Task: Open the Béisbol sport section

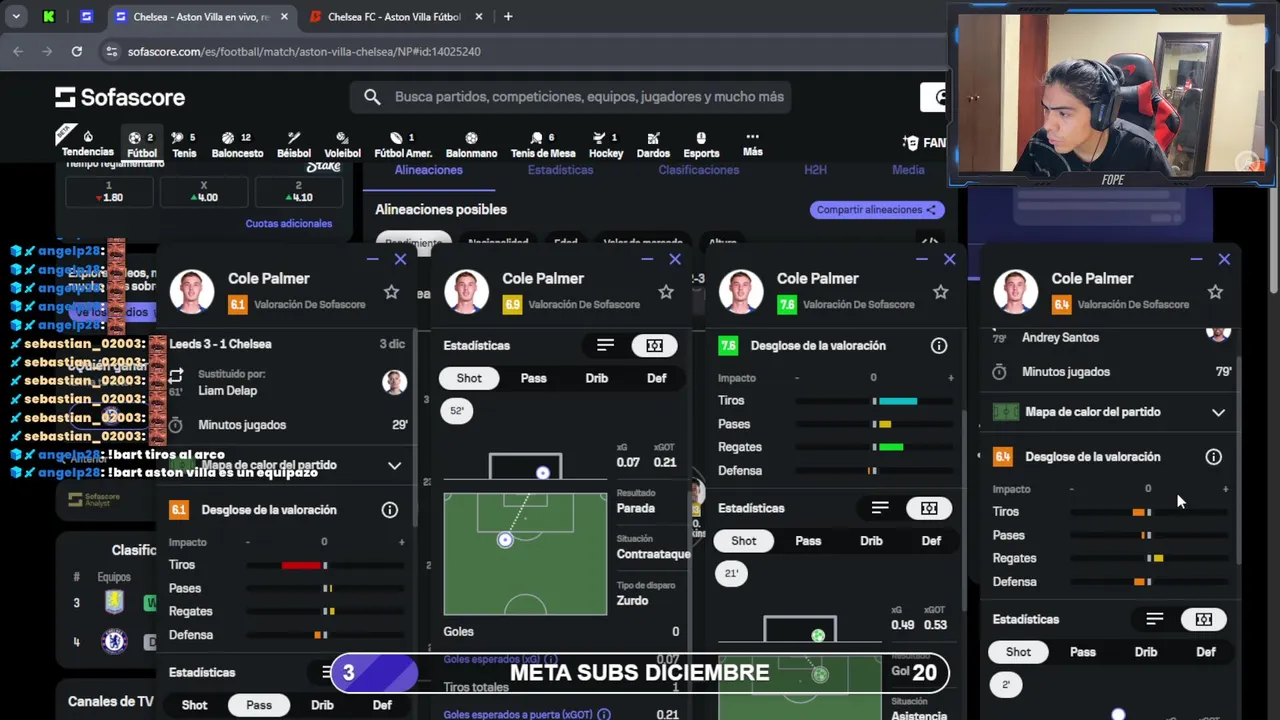Action: (x=294, y=144)
